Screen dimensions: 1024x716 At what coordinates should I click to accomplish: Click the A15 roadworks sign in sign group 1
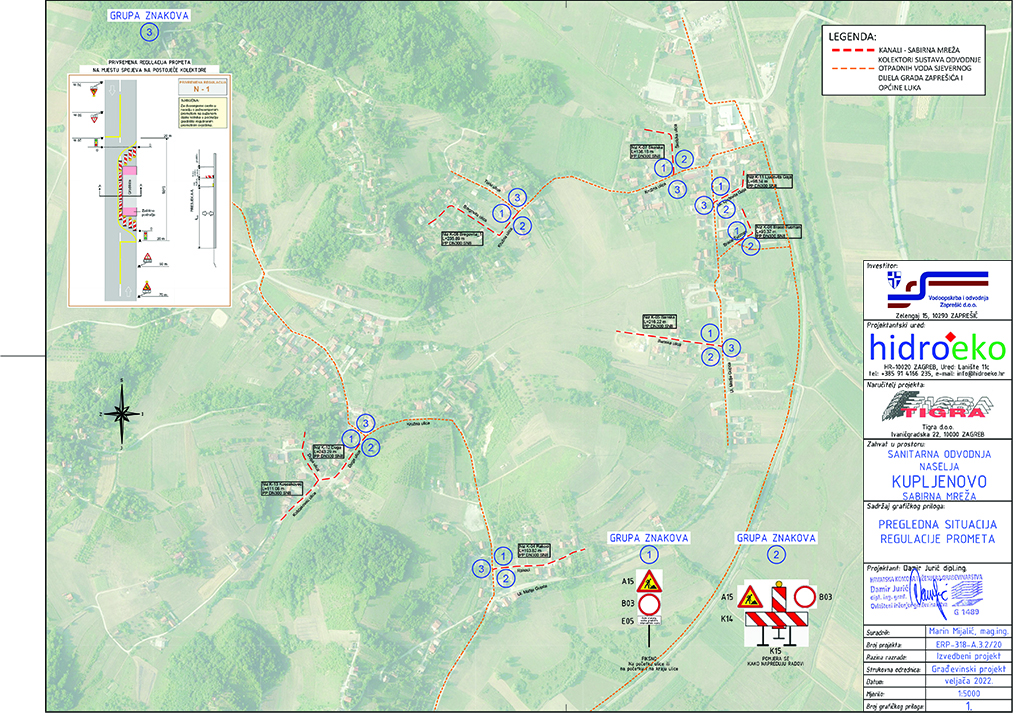point(651,580)
